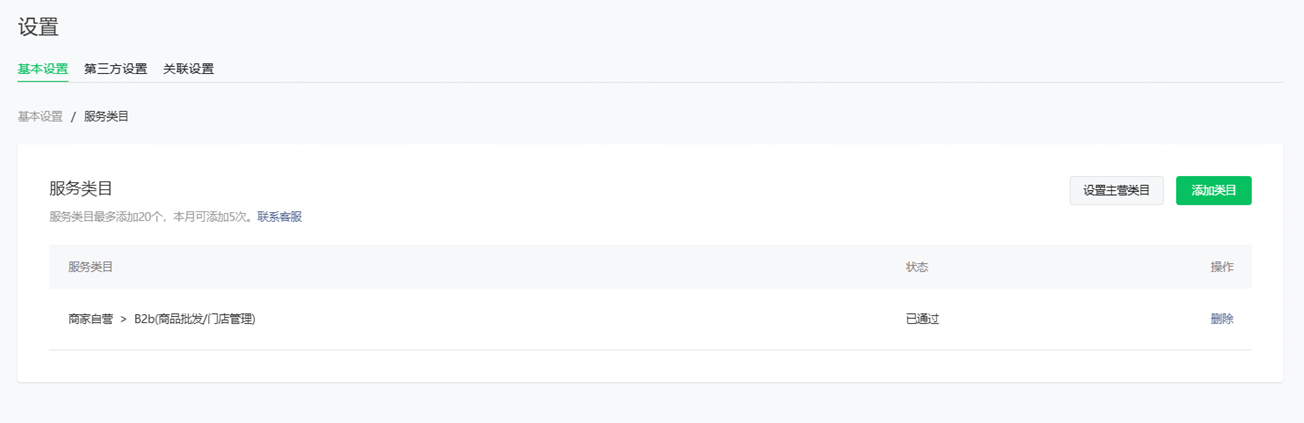This screenshot has height=423, width=1304.
Task: Click the B2b(商品批发/门店管理) category name
Action: (x=195, y=319)
